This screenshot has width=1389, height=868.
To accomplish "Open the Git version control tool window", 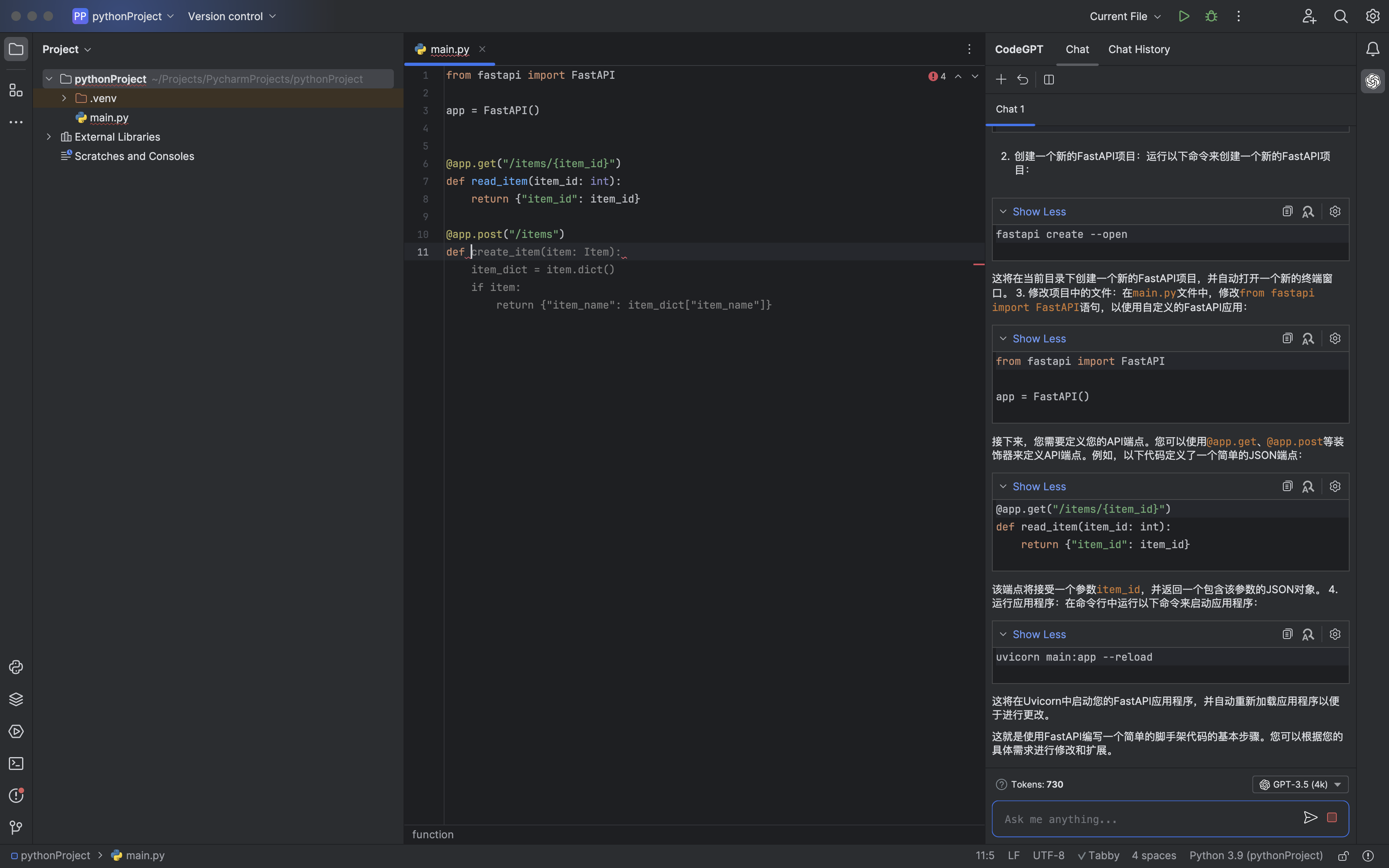I will tap(16, 827).
